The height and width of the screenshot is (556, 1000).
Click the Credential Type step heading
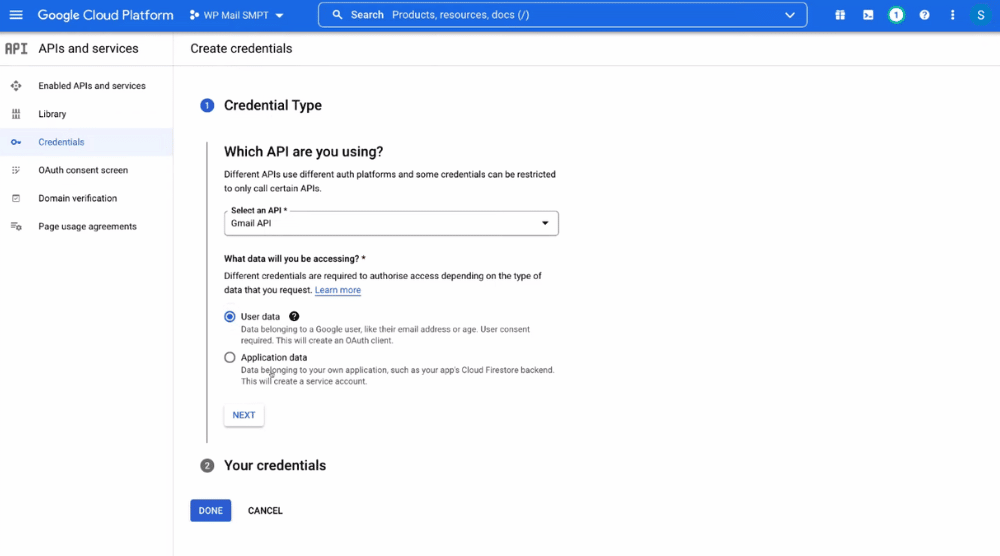(x=272, y=105)
